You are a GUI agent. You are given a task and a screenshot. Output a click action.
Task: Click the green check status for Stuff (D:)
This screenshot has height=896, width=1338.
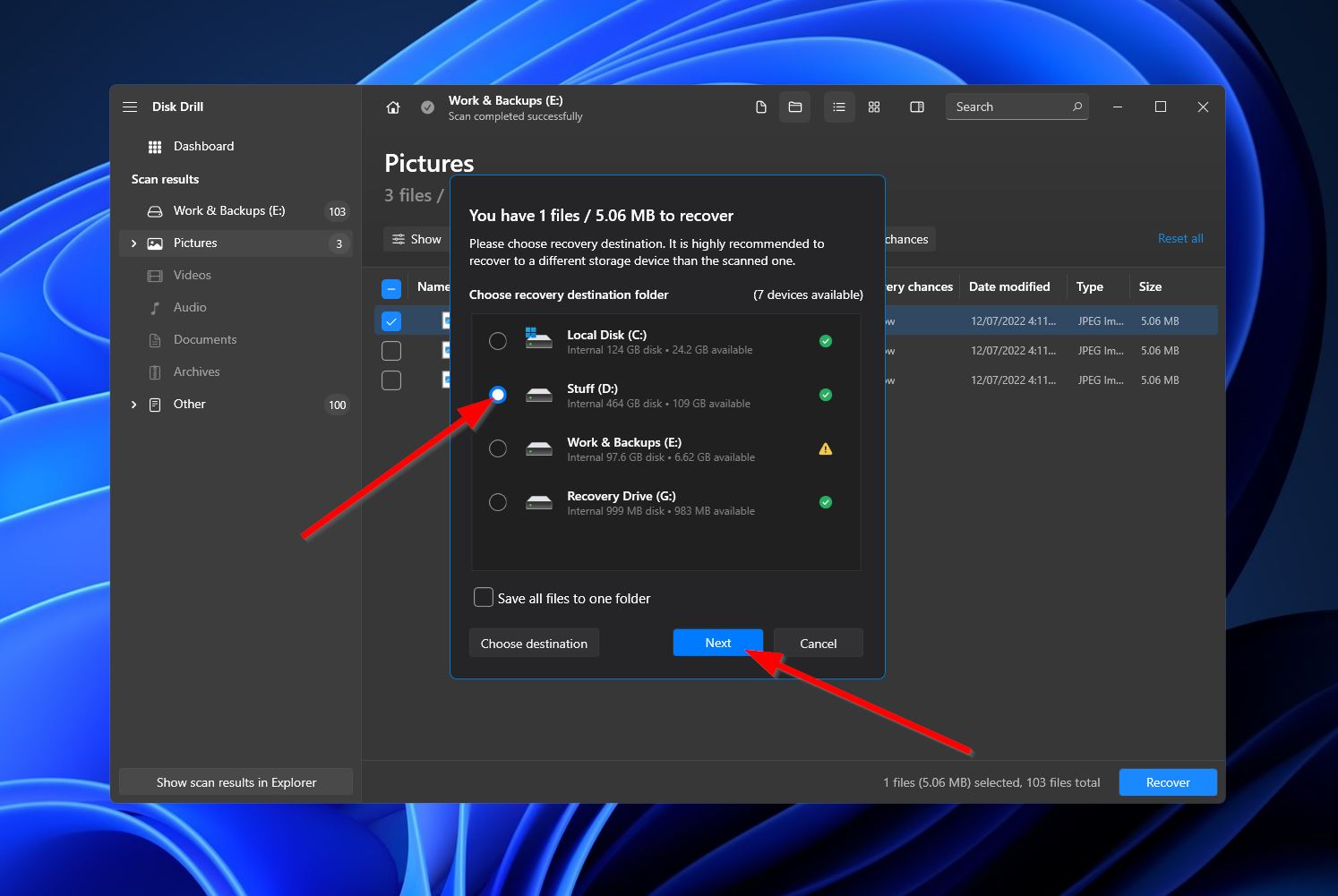[826, 395]
